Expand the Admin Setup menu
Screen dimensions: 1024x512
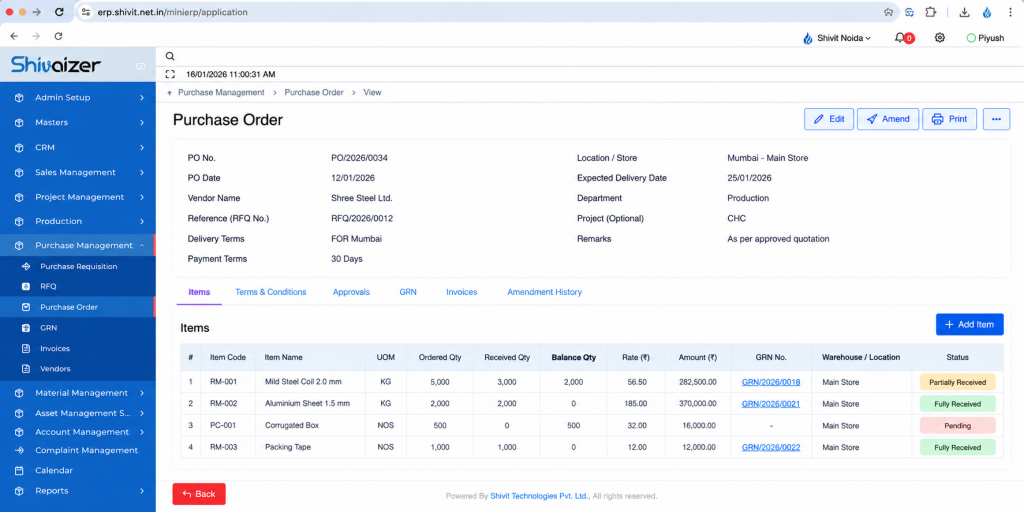pyautogui.click(x=142, y=98)
